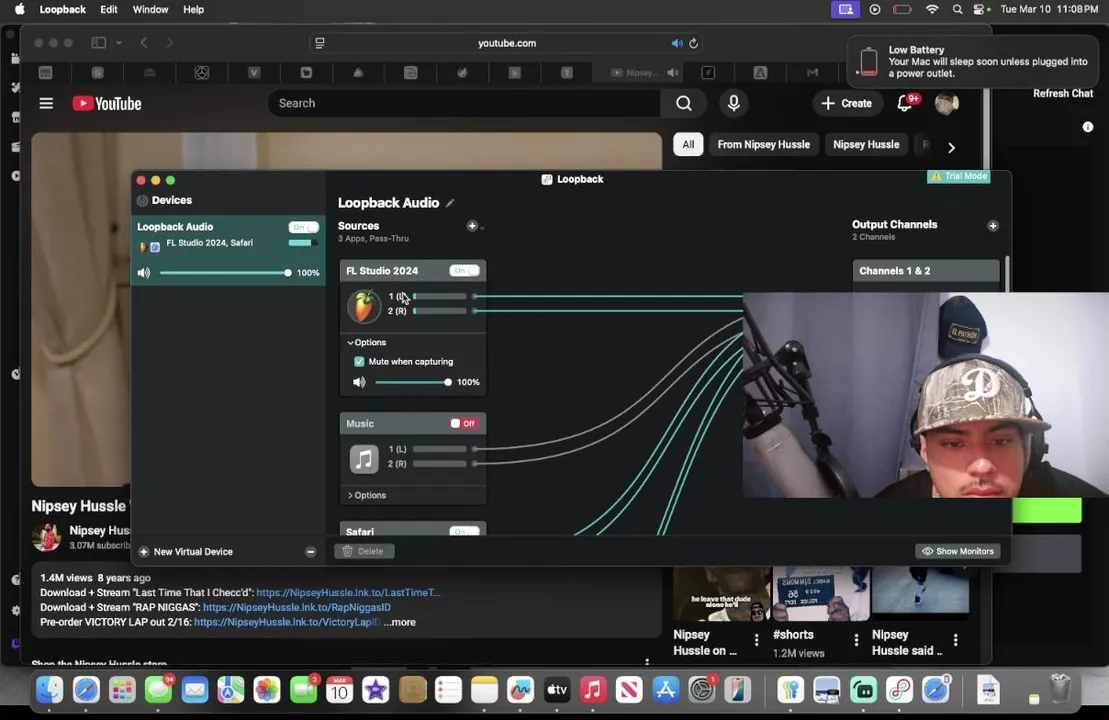Open the Apple menu
The width and height of the screenshot is (1109, 720).
tap(19, 9)
